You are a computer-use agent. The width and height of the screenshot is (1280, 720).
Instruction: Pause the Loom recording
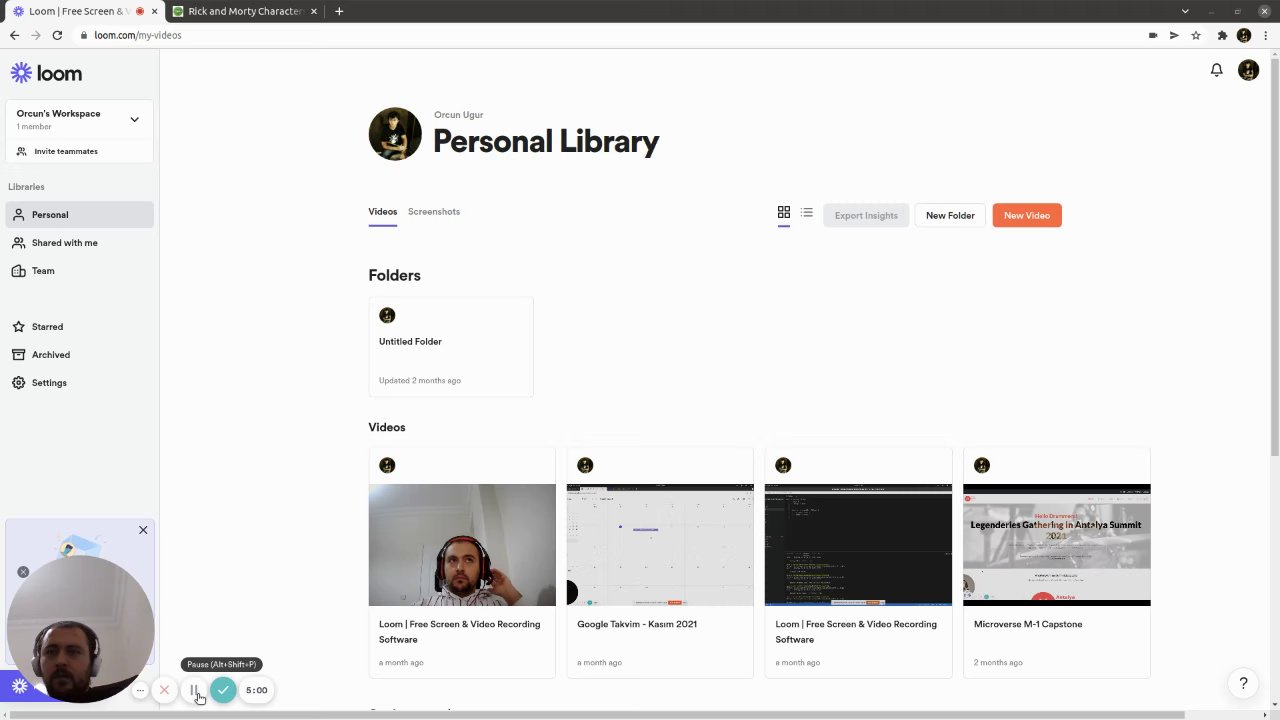[x=194, y=690]
